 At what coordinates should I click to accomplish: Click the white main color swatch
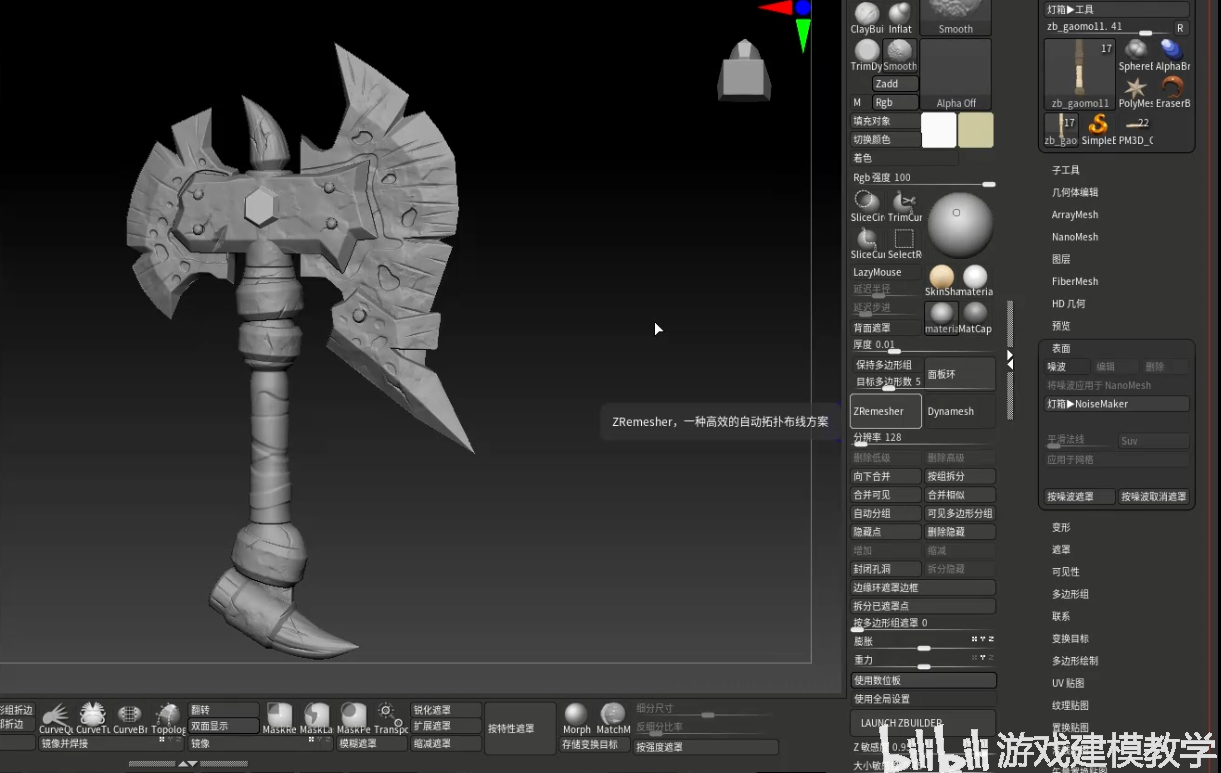coord(939,130)
